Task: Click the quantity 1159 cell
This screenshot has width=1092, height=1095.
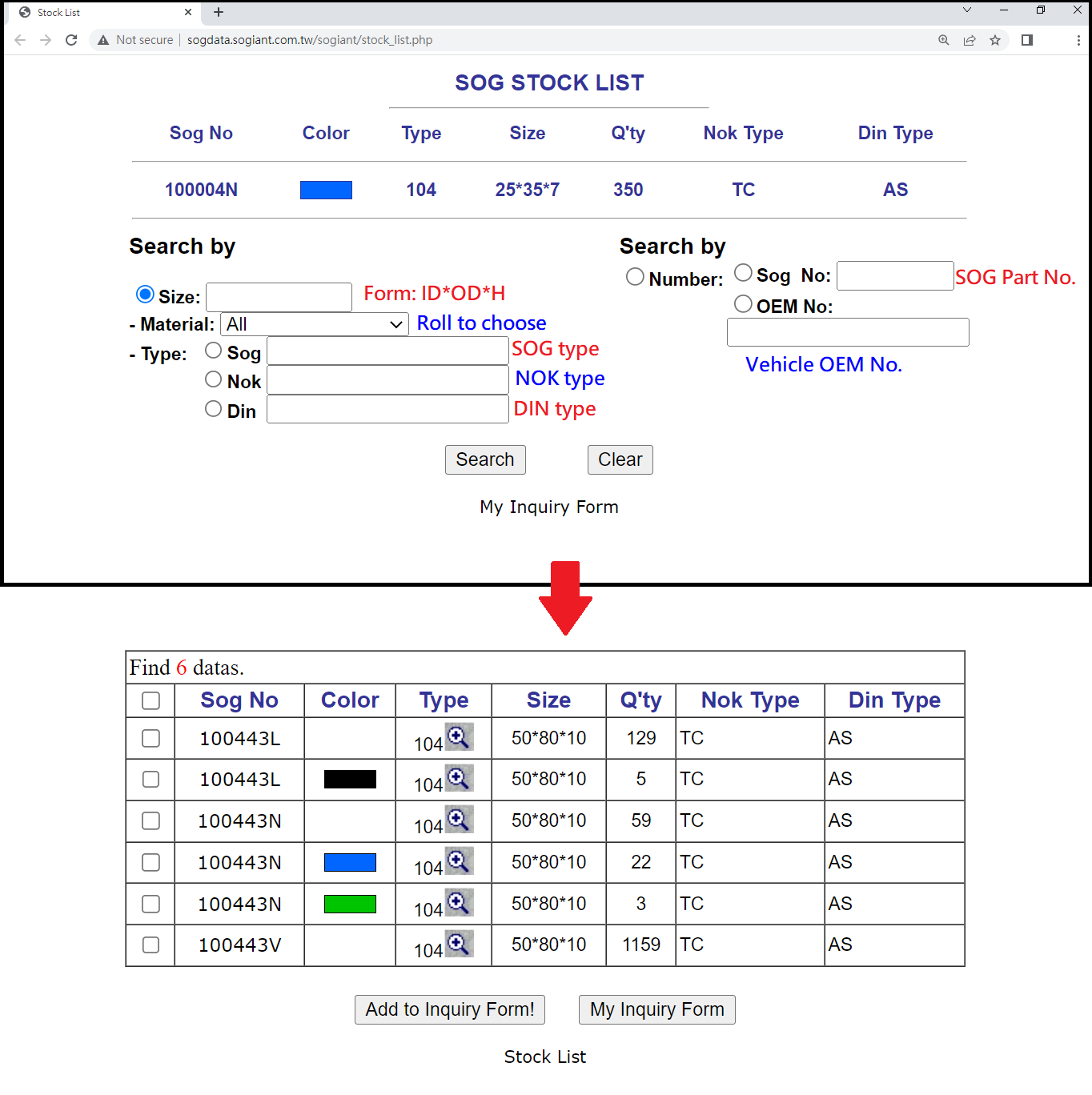Action: (x=641, y=945)
